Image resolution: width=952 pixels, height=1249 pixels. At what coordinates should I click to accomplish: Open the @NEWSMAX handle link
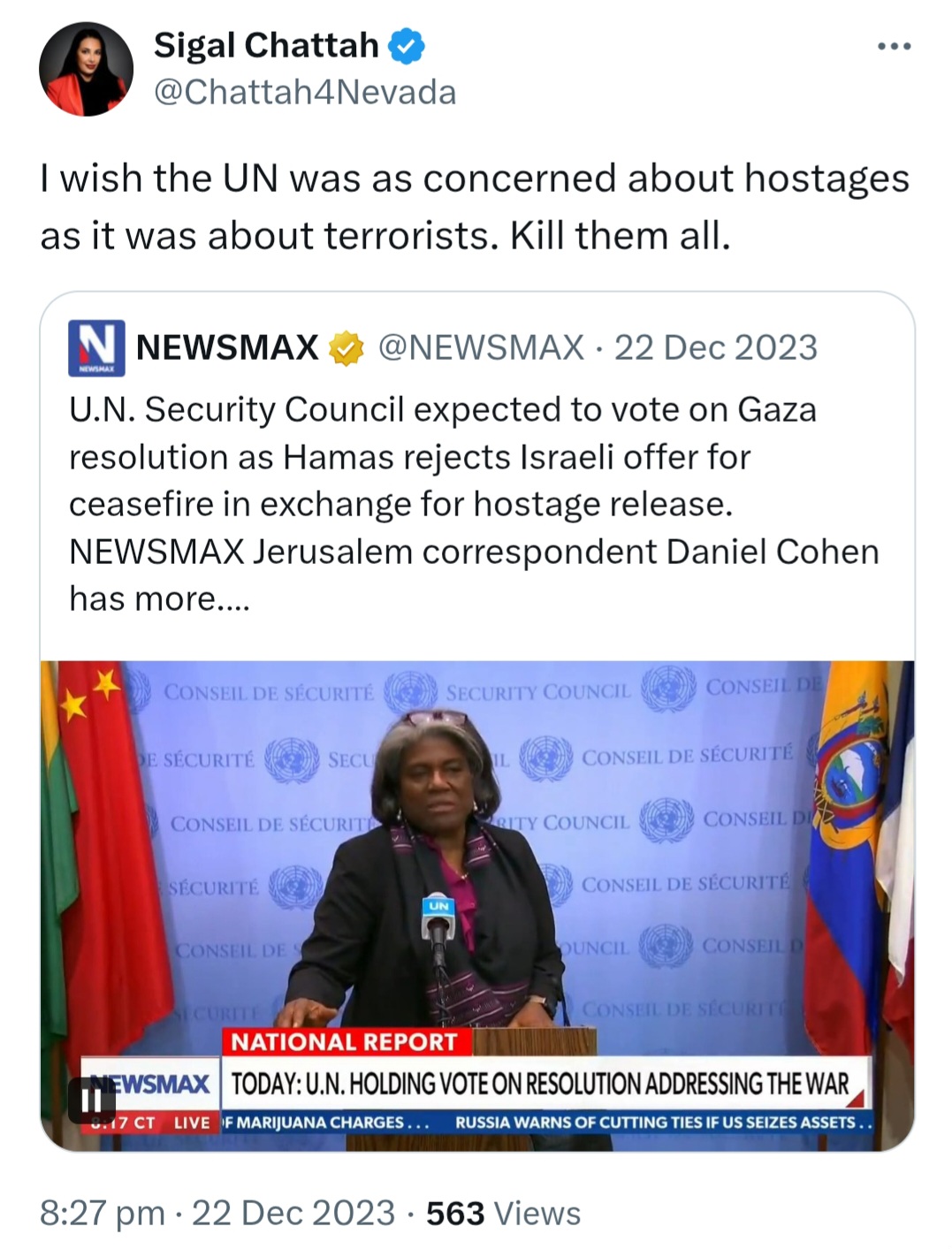[x=481, y=347]
